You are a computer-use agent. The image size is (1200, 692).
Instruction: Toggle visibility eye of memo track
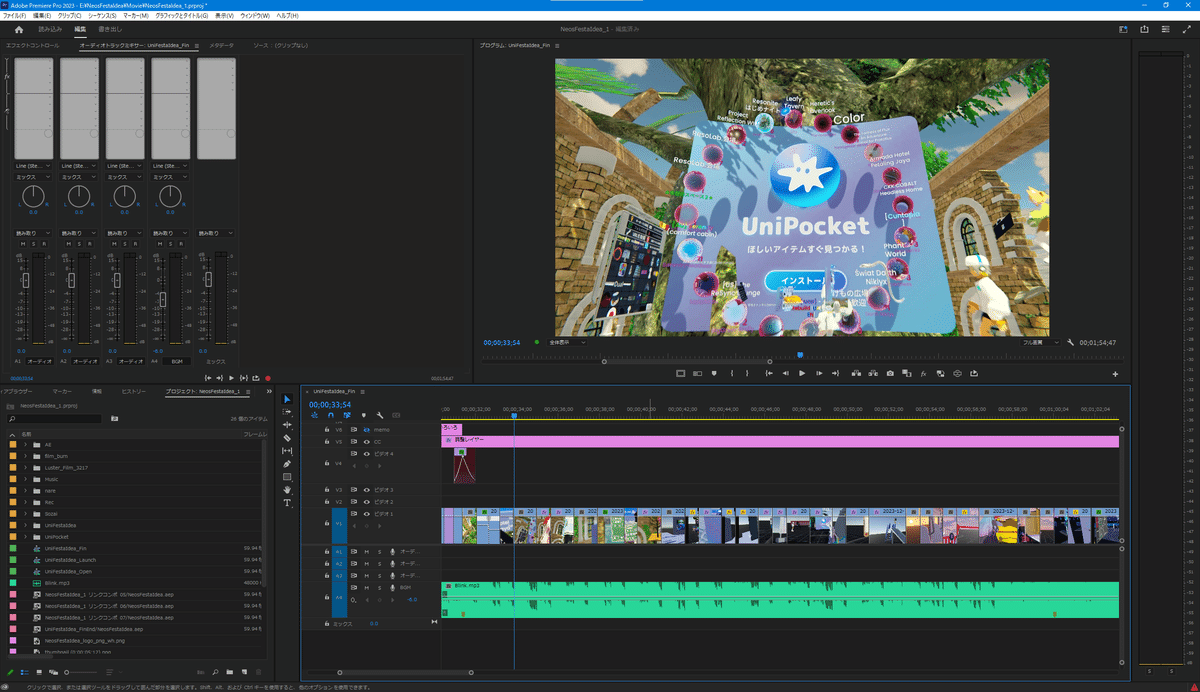pyautogui.click(x=367, y=430)
